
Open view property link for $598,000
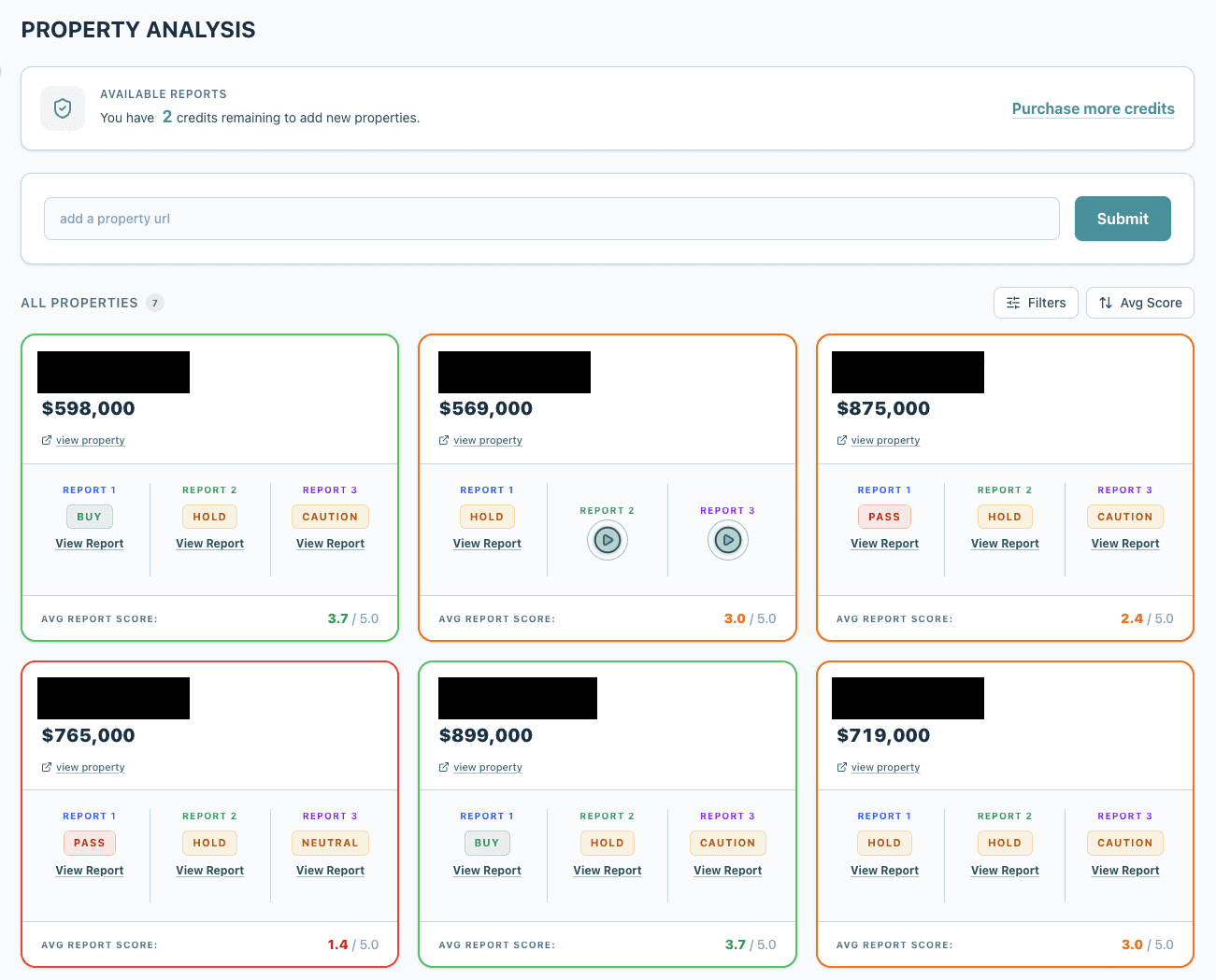[91, 440]
